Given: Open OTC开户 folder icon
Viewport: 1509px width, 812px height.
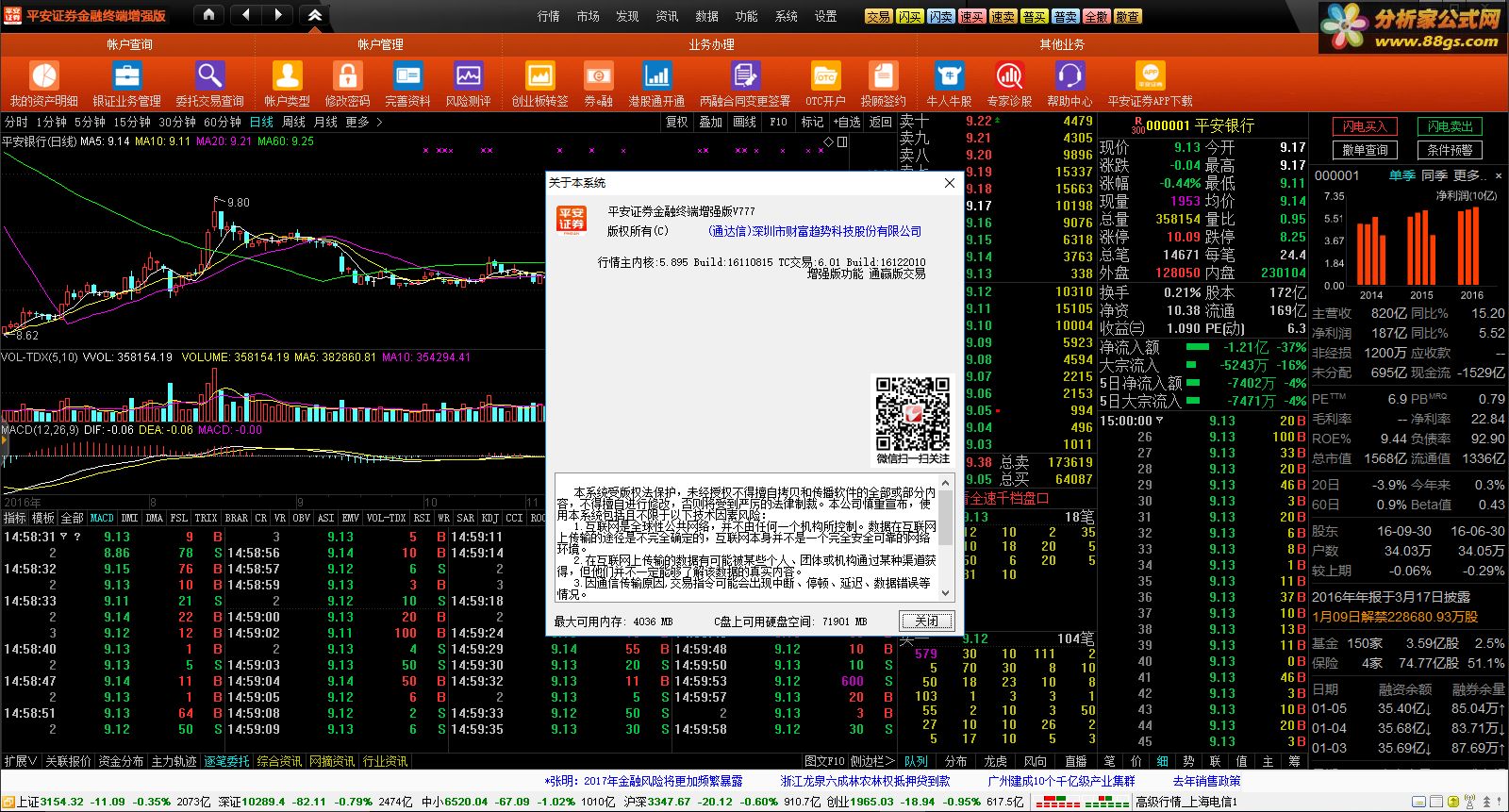Looking at the screenshot, I should pyautogui.click(x=825, y=75).
